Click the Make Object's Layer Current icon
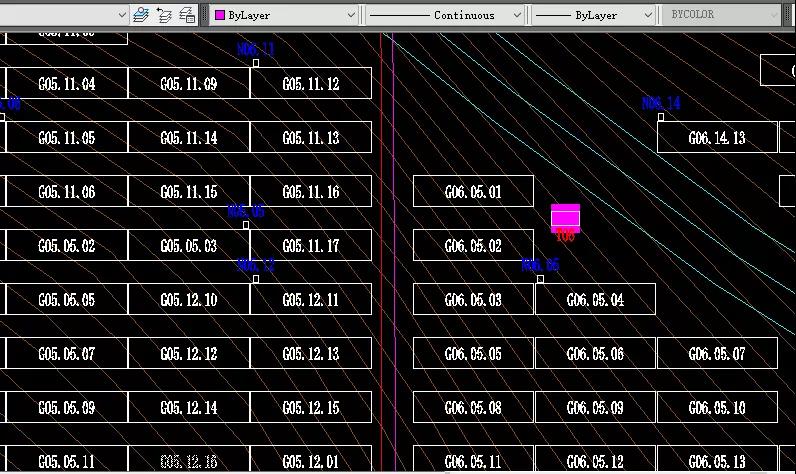 pos(141,15)
